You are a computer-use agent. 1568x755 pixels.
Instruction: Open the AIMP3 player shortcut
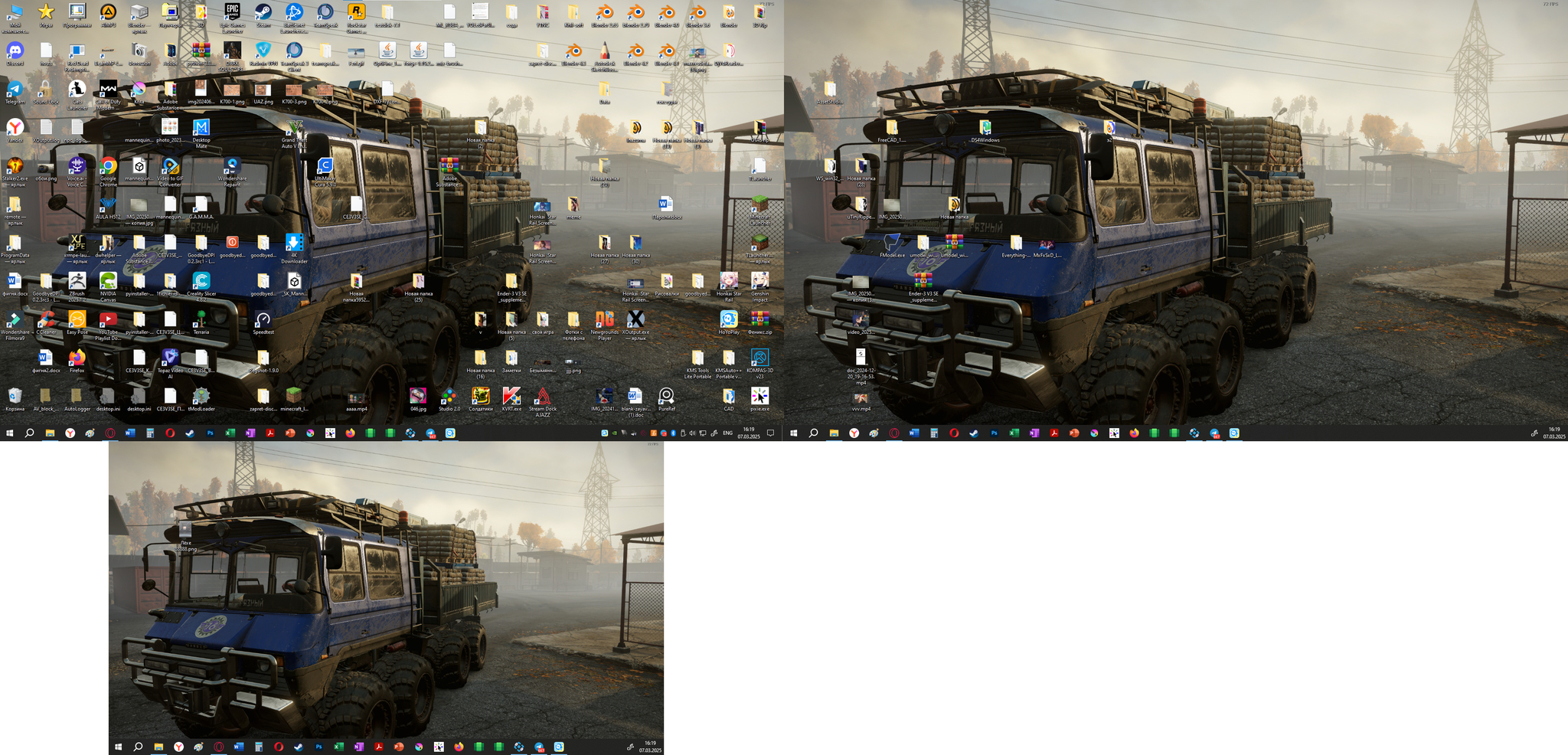(108, 16)
